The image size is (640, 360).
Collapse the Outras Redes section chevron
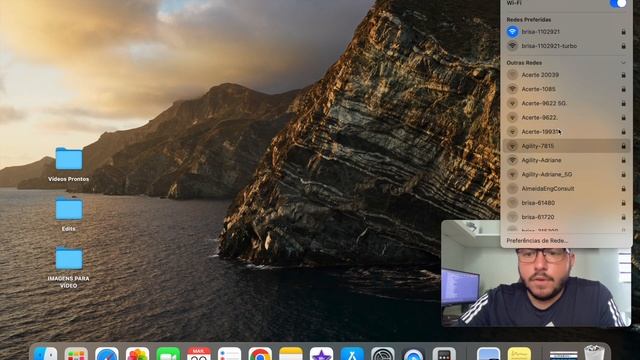click(623, 63)
